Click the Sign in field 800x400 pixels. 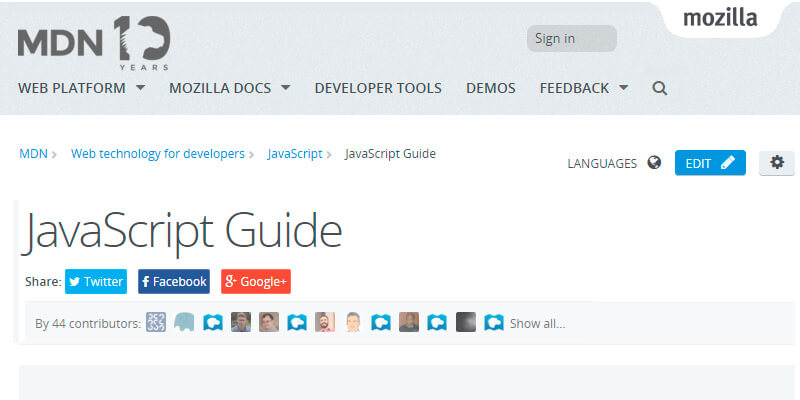pyautogui.click(x=571, y=39)
